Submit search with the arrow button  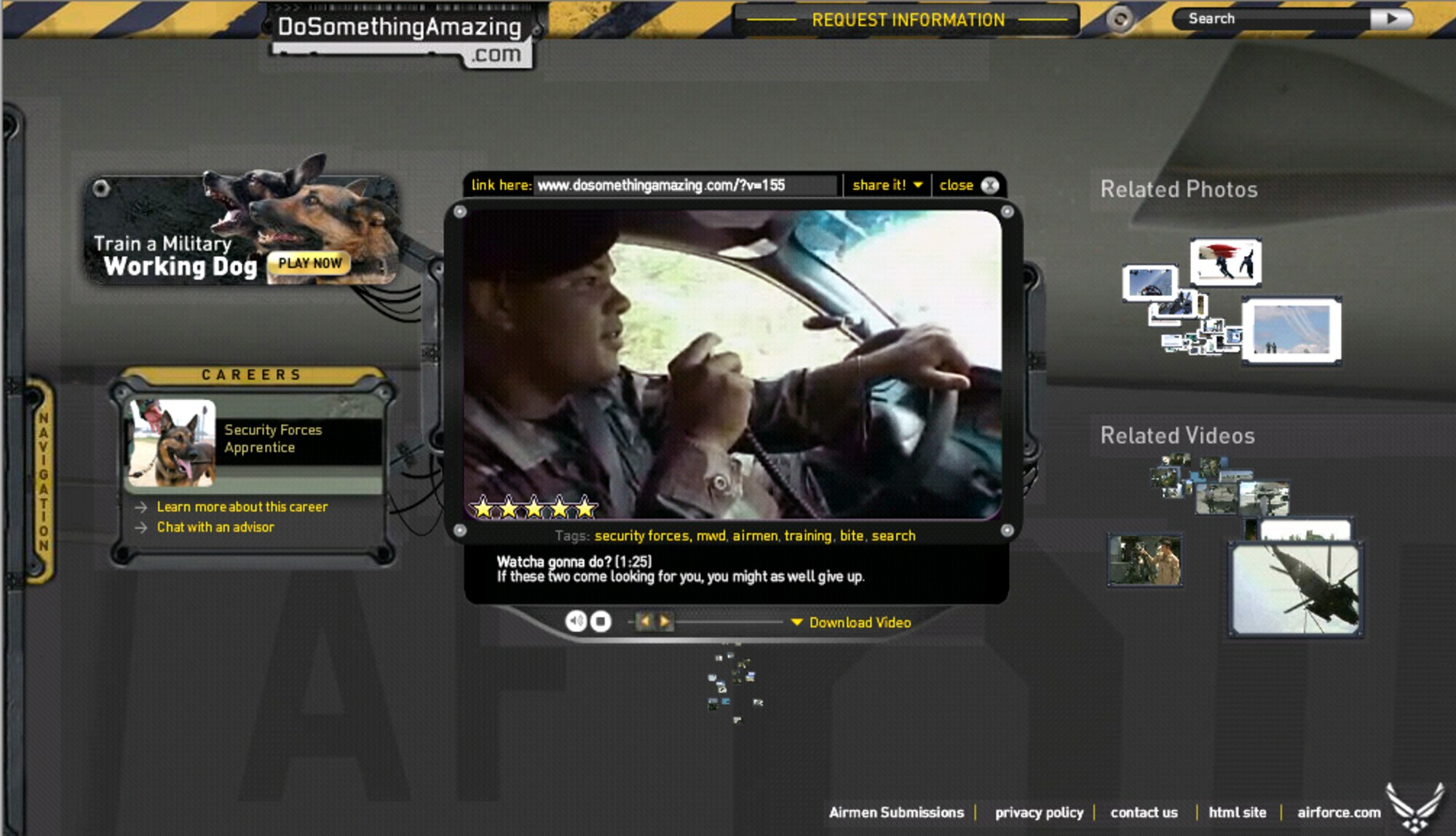(1391, 19)
